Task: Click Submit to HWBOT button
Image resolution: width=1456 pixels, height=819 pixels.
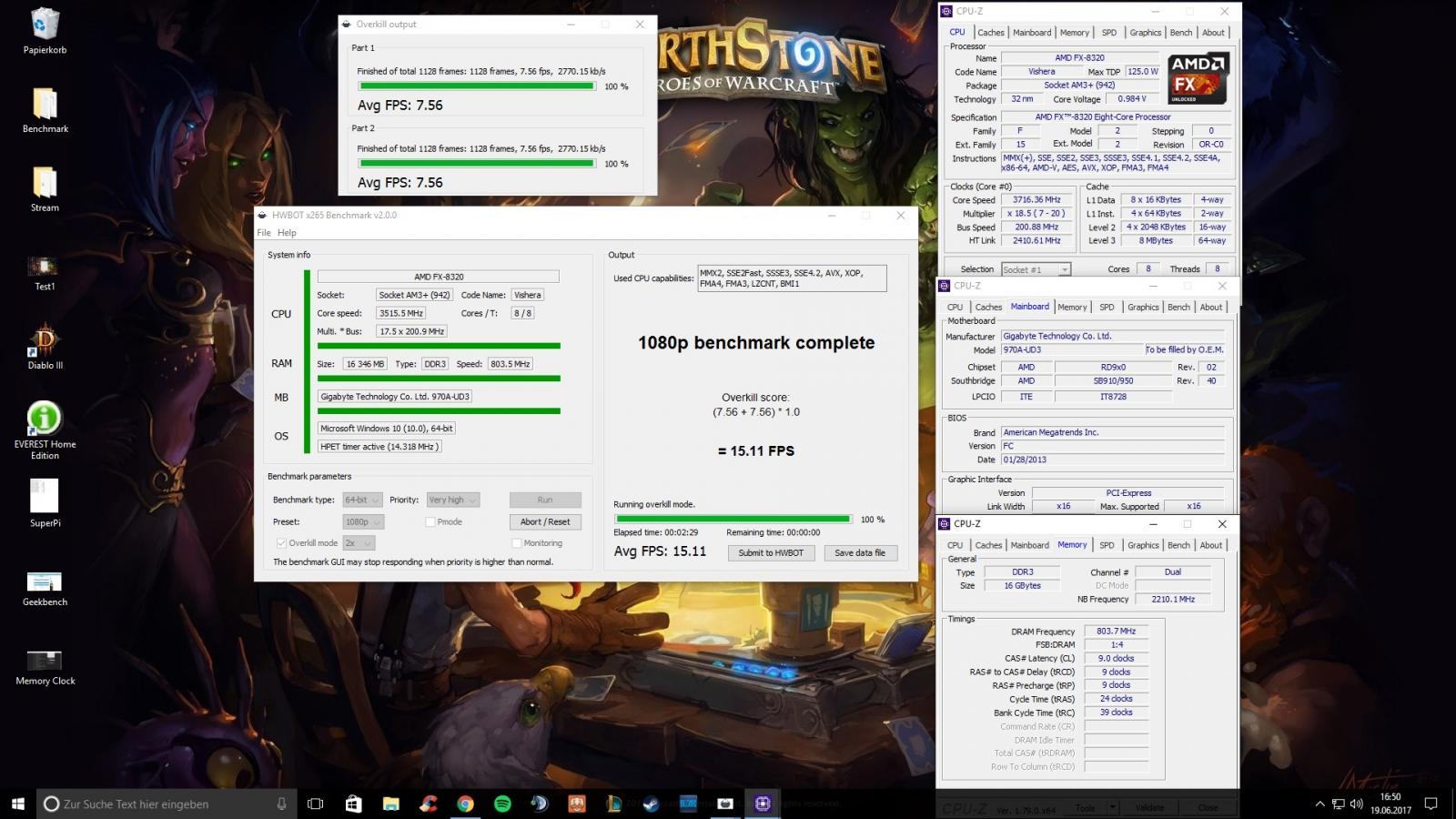Action: 770,552
